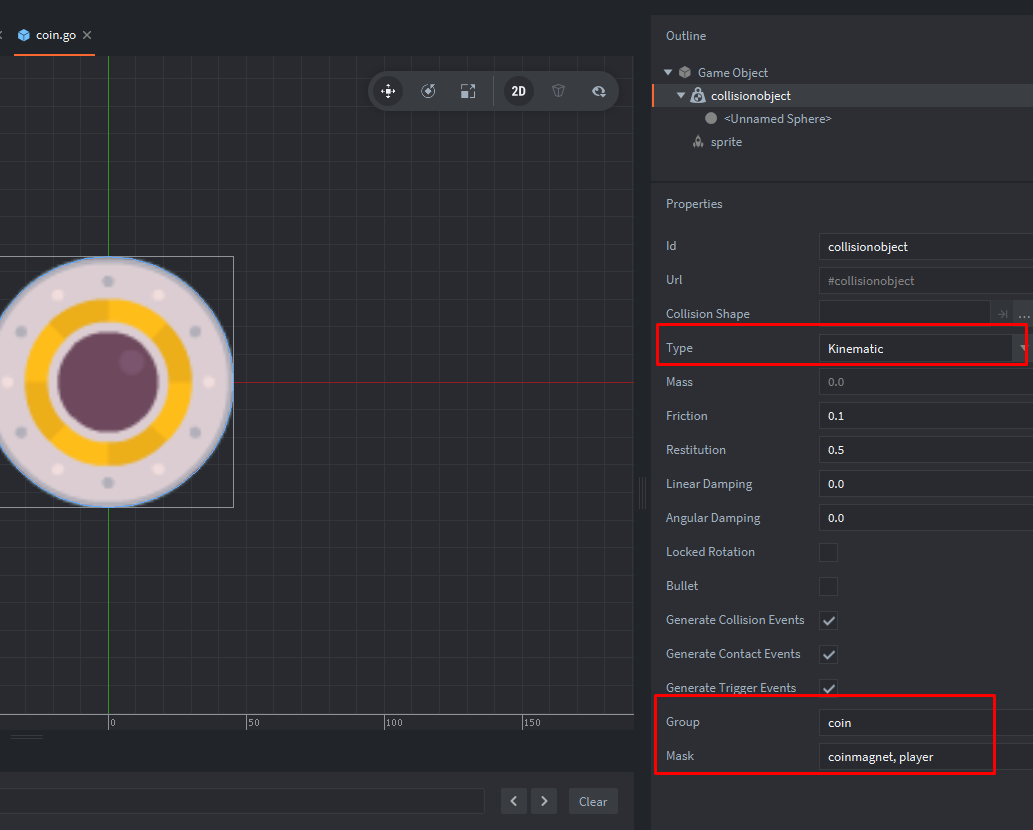Click the coin.go tab cube icon
1033x830 pixels.
[24, 35]
